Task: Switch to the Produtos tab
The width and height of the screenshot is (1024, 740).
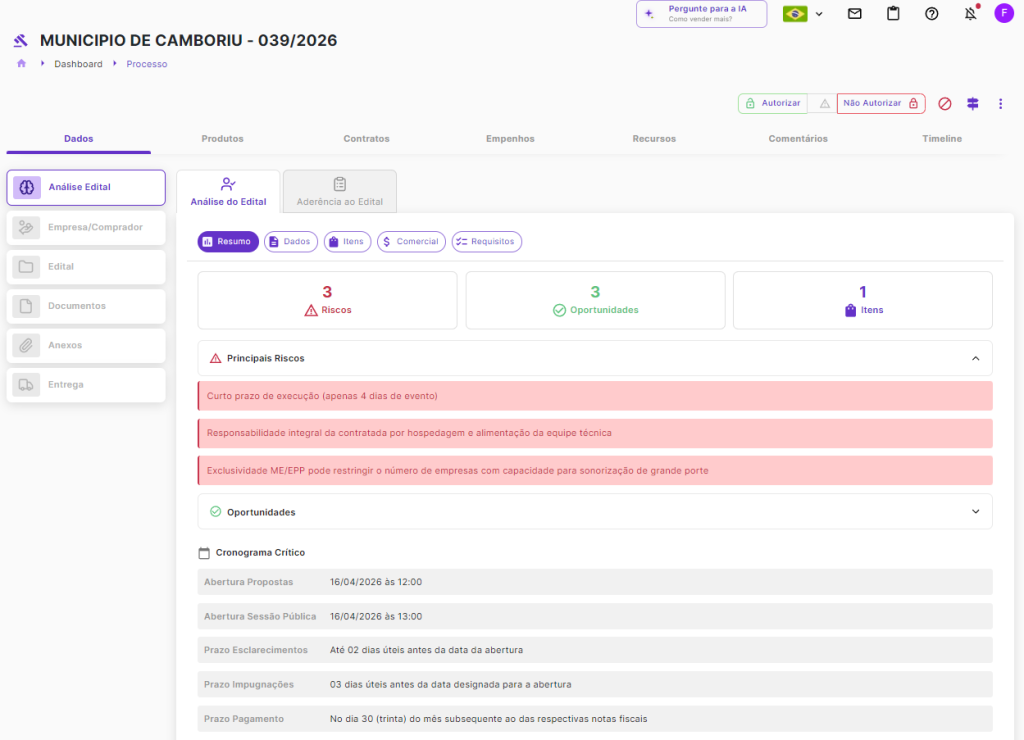Action: click(x=222, y=139)
